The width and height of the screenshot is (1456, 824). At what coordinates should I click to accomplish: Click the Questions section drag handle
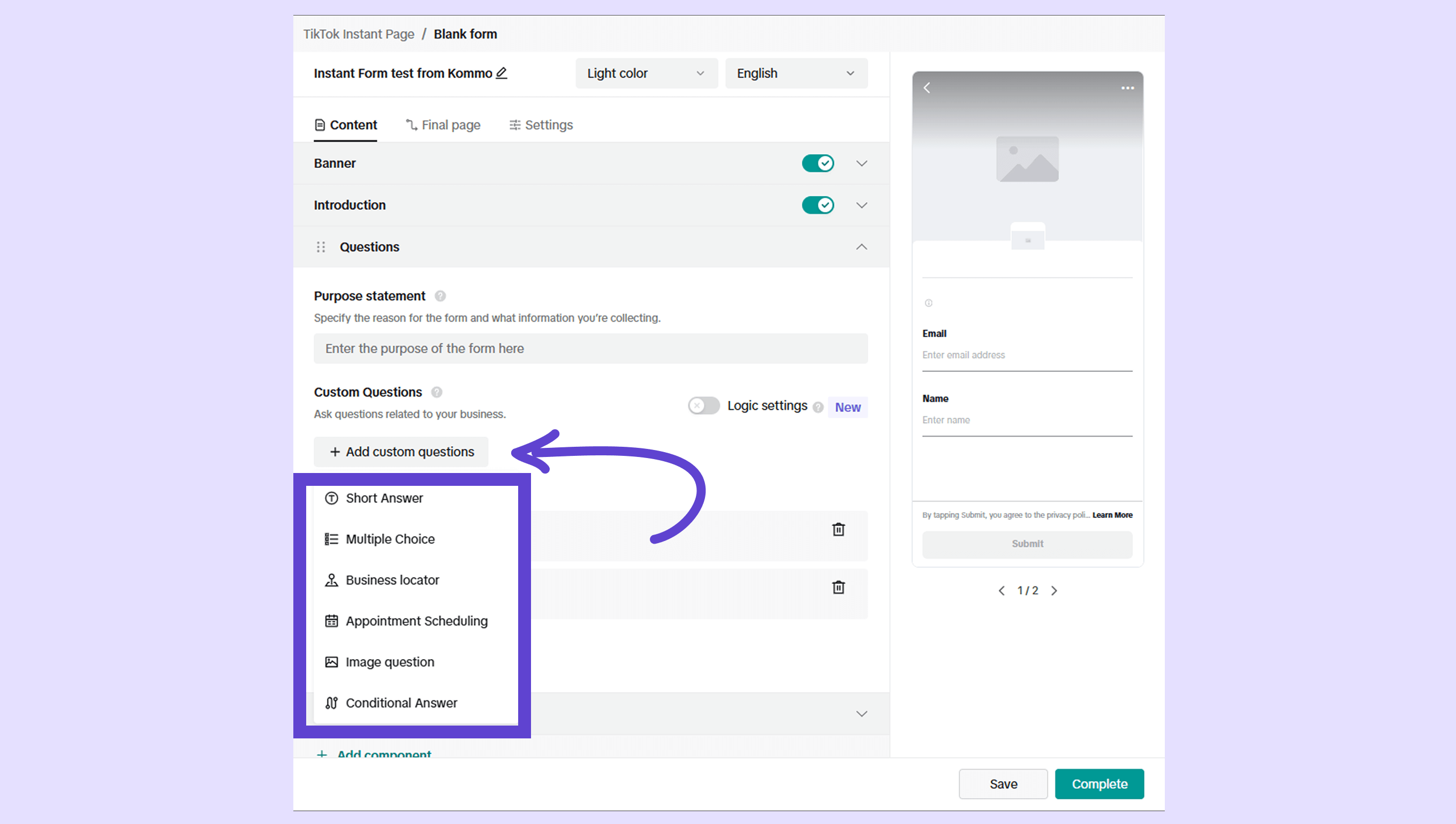pos(321,247)
